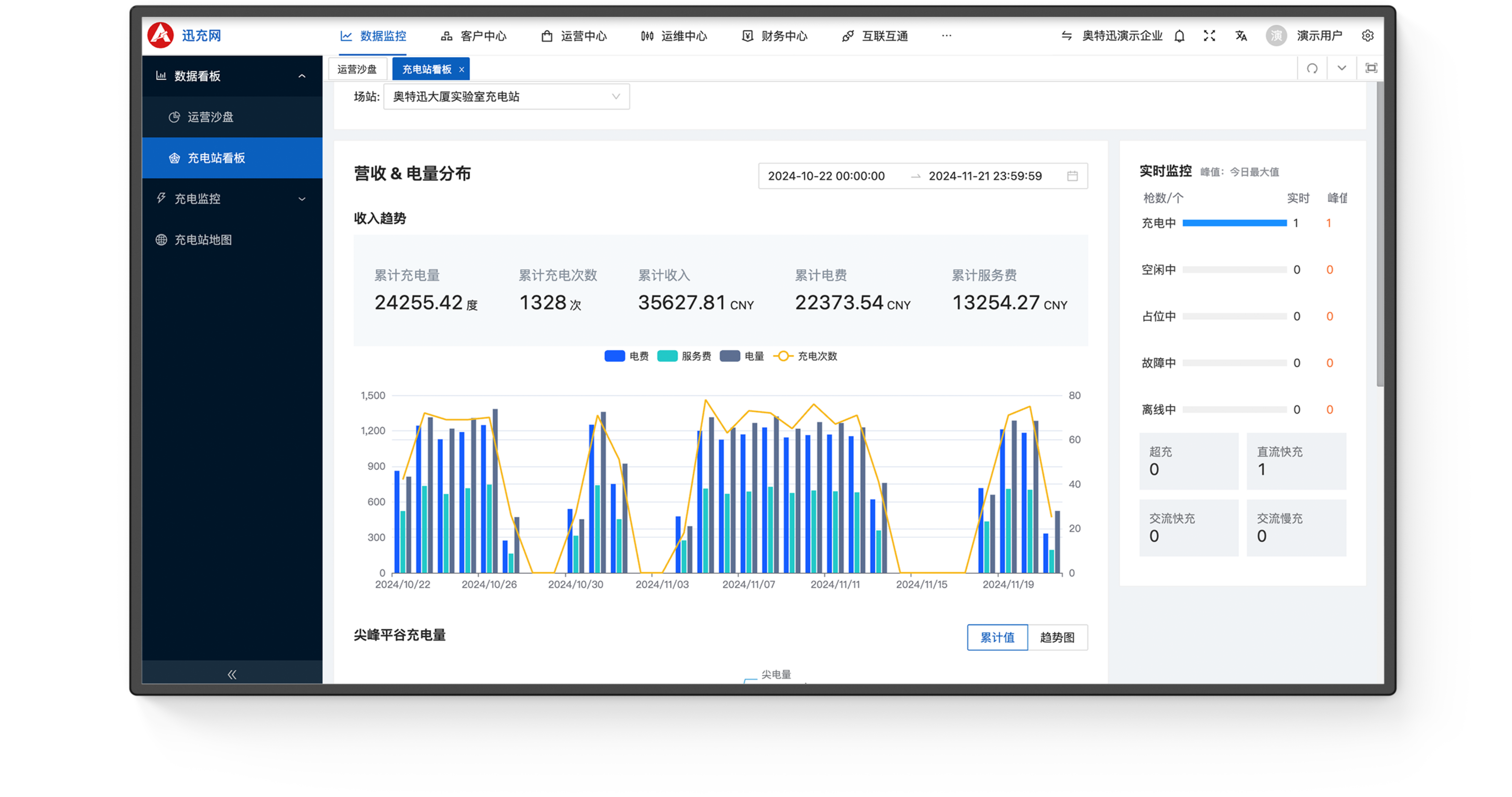This screenshot has height=797, width=1512.
Task: Click the start date input field
Action: 826,176
